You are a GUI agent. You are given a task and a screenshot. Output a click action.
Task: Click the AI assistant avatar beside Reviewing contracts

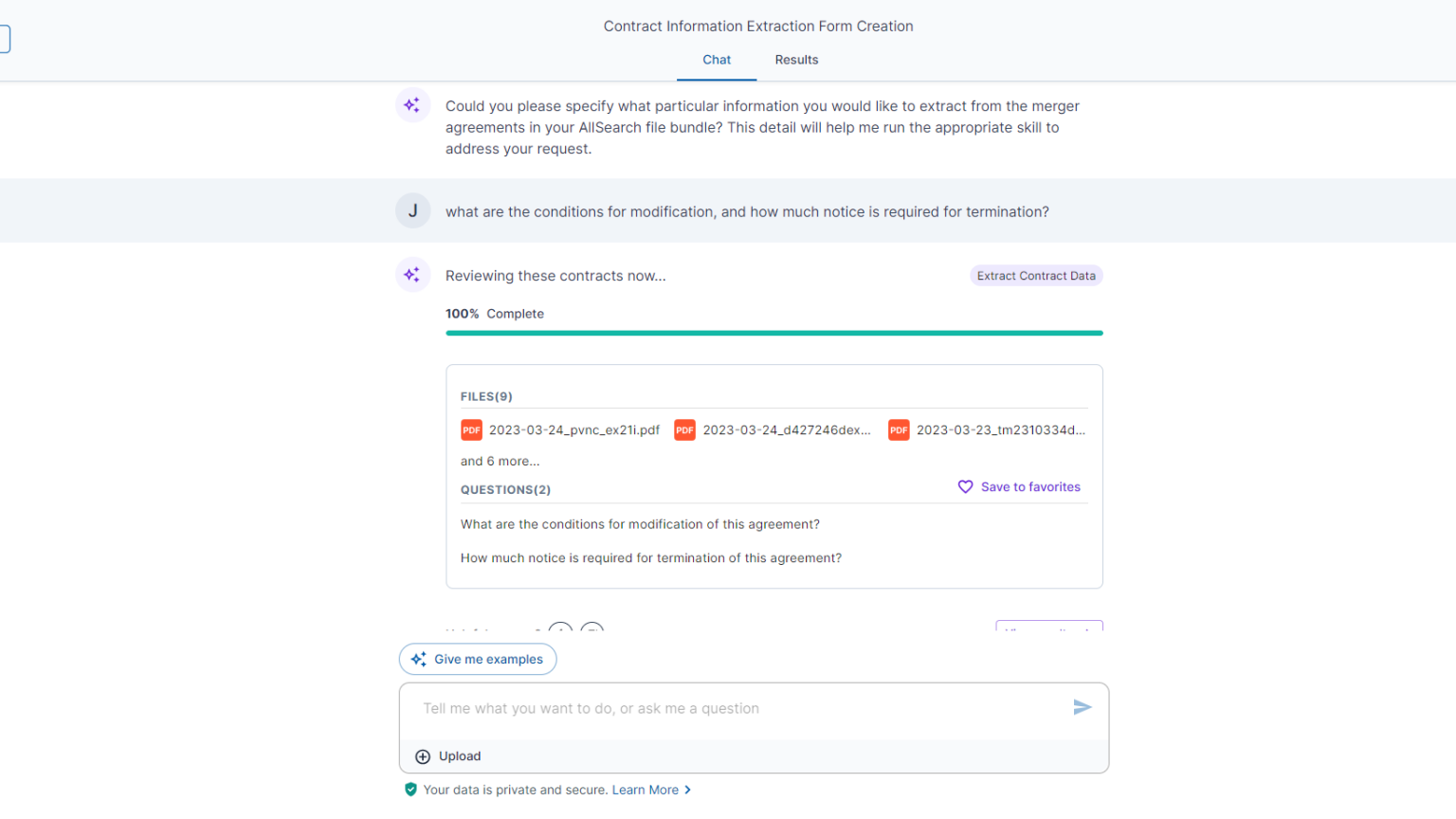pos(412,275)
